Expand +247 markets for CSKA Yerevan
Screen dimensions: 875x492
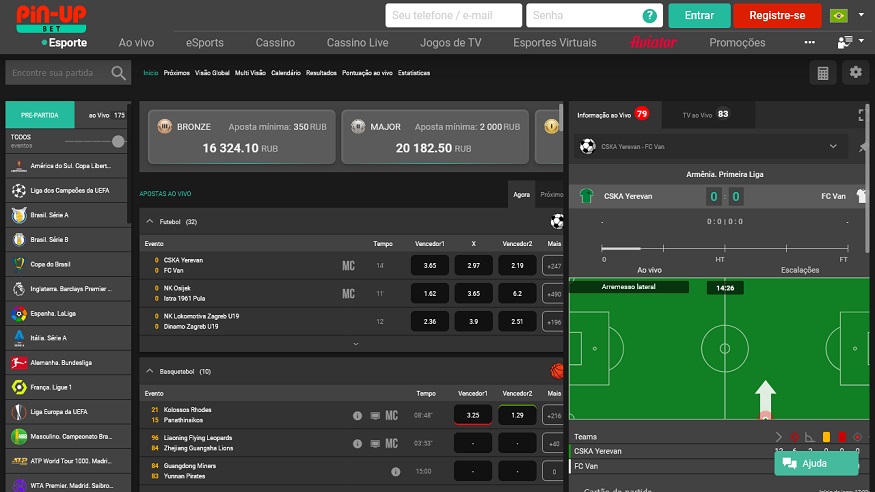click(x=553, y=266)
